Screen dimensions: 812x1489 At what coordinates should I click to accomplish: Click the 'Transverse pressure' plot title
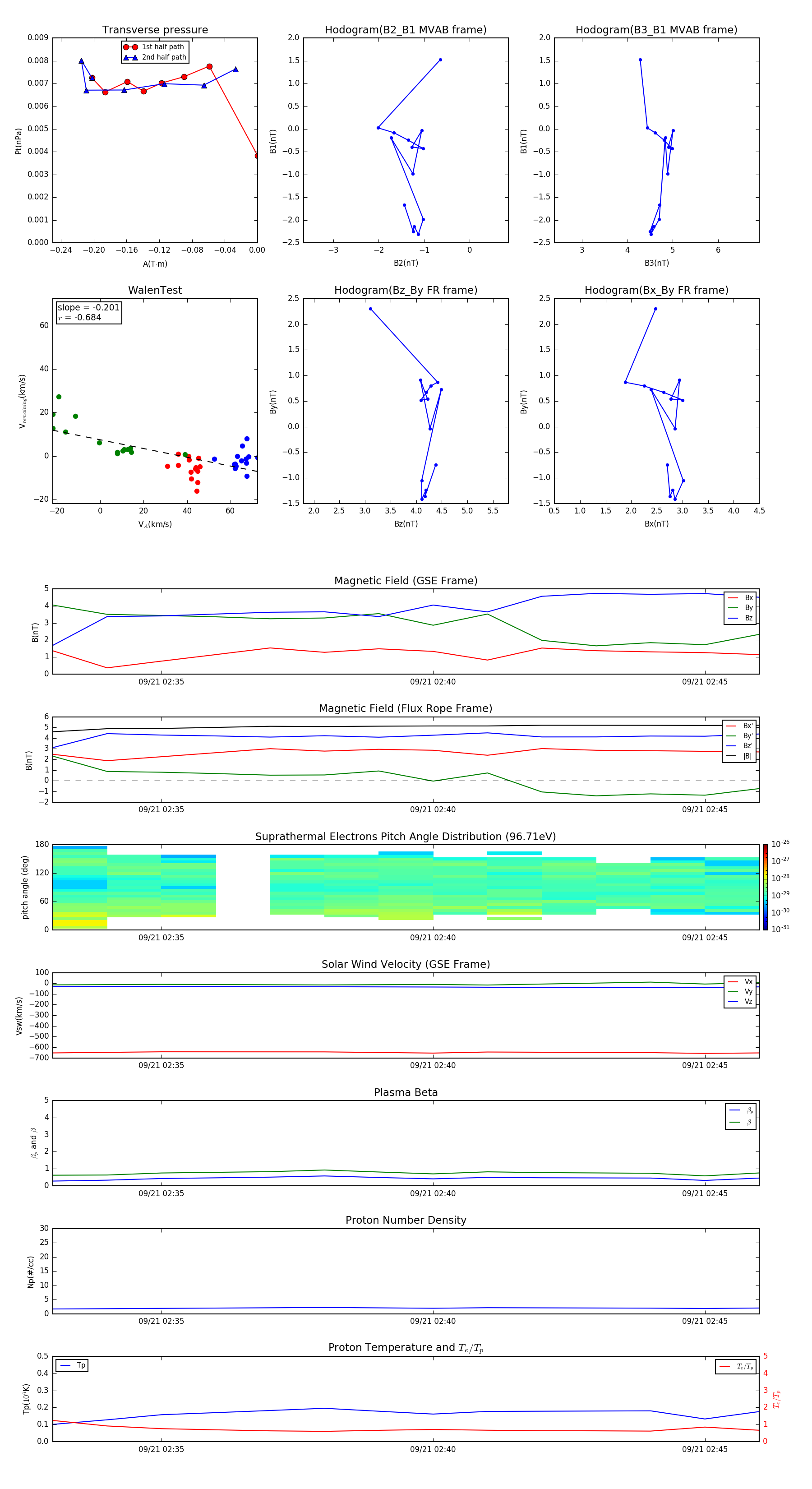155,30
